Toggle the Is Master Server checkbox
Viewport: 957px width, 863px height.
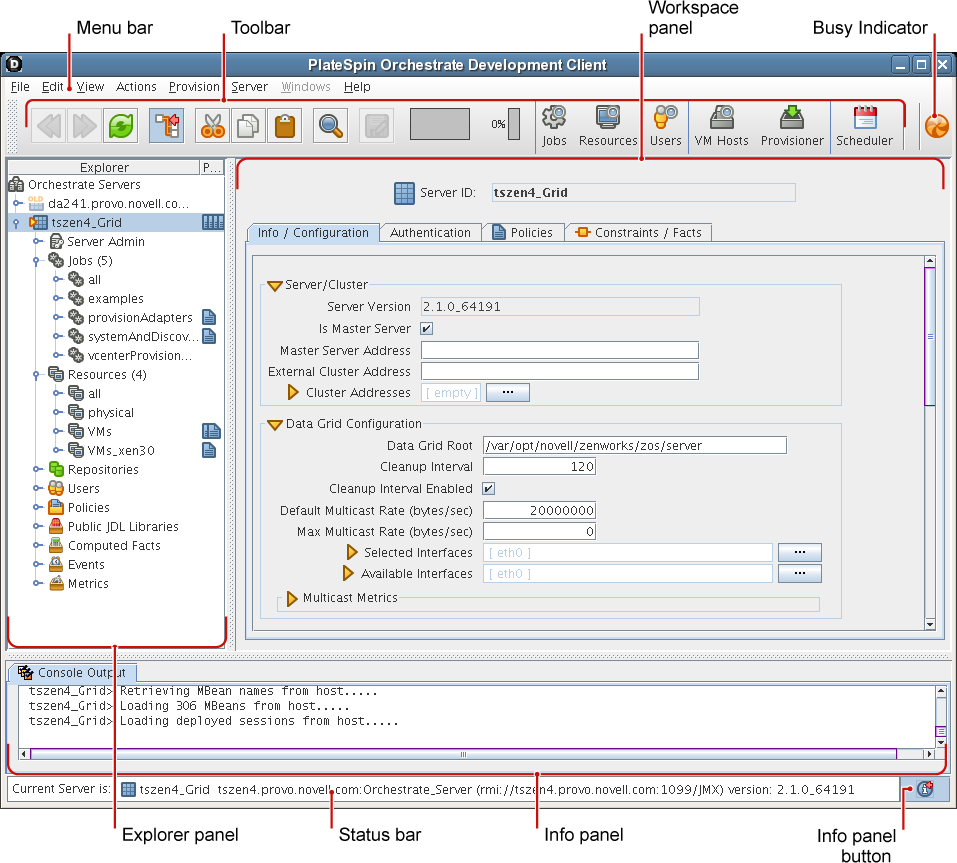[x=427, y=328]
